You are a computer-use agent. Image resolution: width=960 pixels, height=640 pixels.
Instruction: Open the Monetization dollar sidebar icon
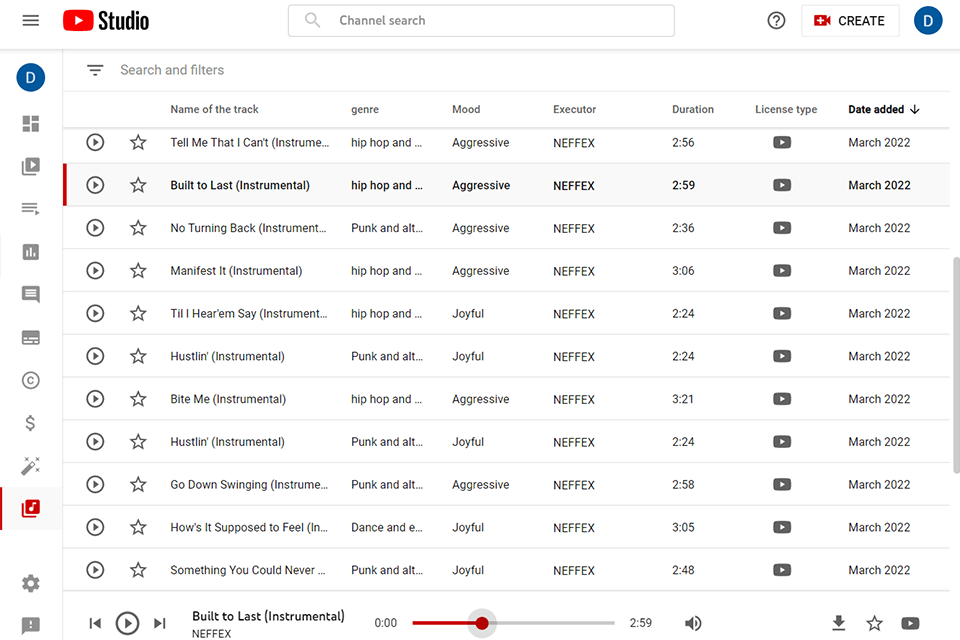coord(31,423)
